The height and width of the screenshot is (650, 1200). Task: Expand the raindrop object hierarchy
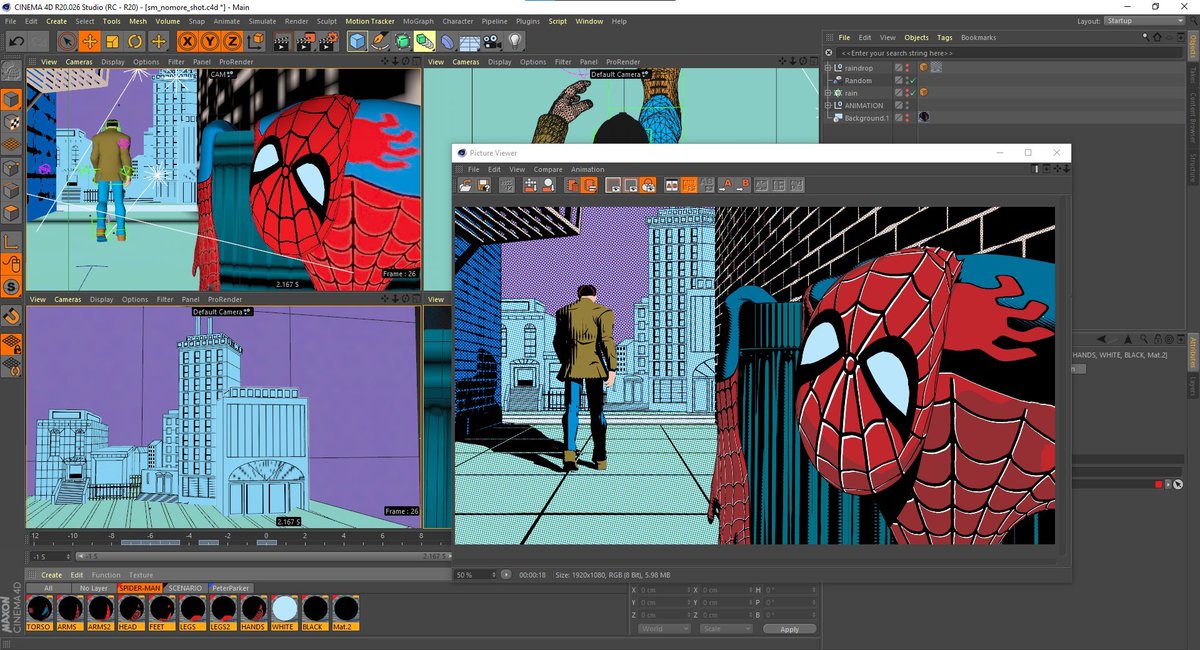pyautogui.click(x=827, y=68)
